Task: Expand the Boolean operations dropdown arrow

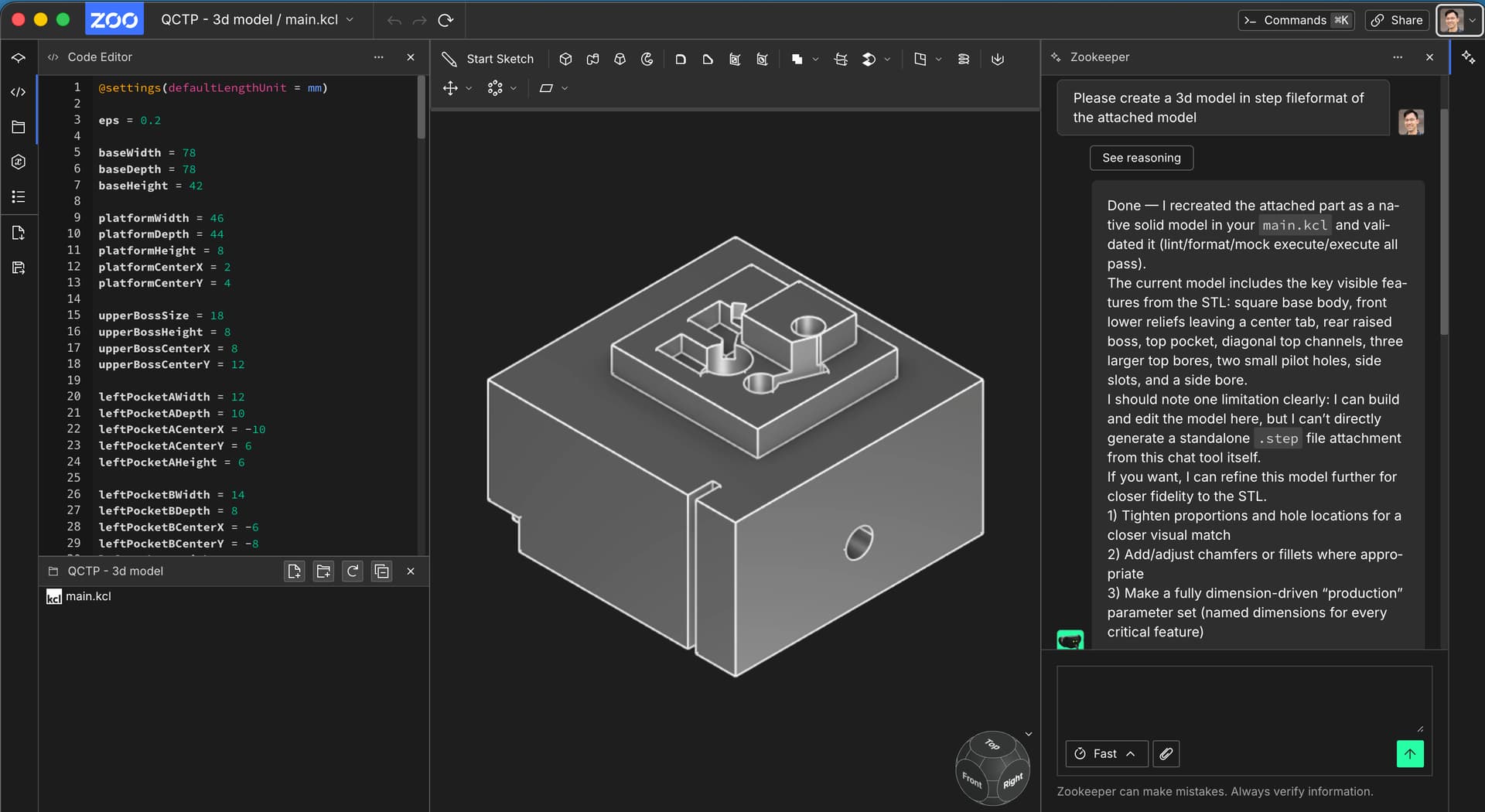Action: [815, 60]
